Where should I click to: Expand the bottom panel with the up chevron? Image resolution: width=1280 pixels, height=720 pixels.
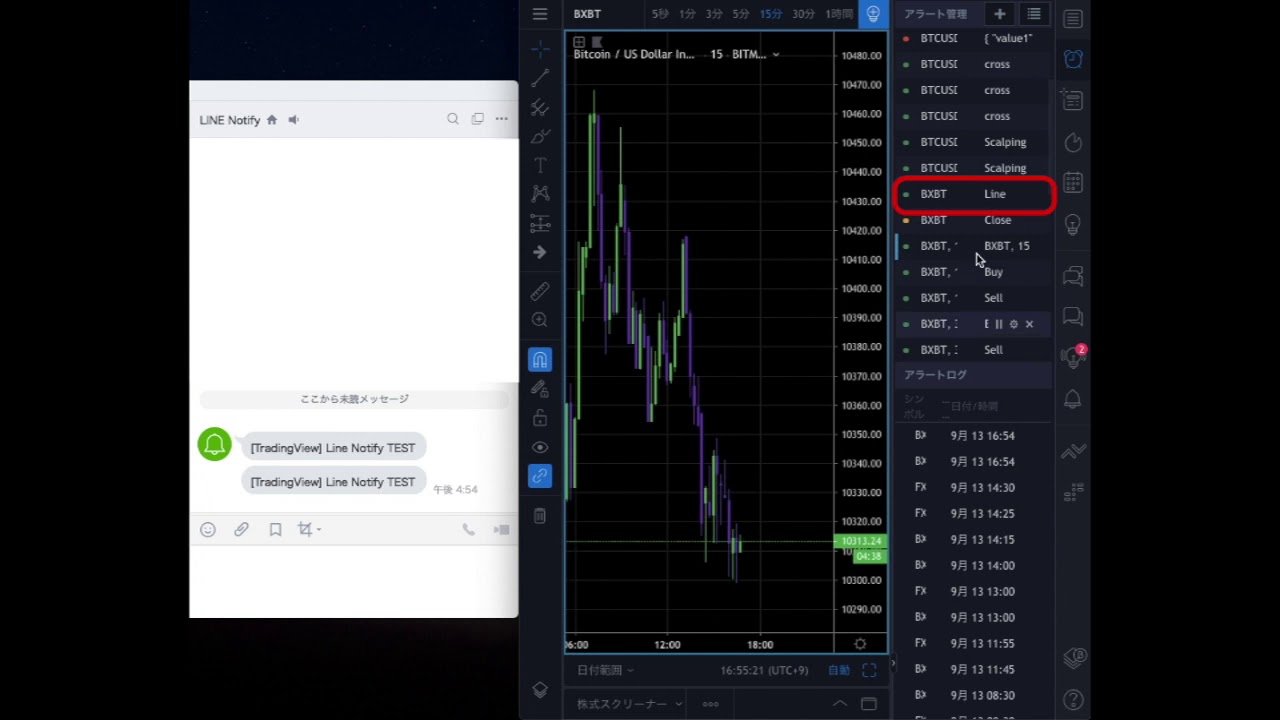pos(840,704)
